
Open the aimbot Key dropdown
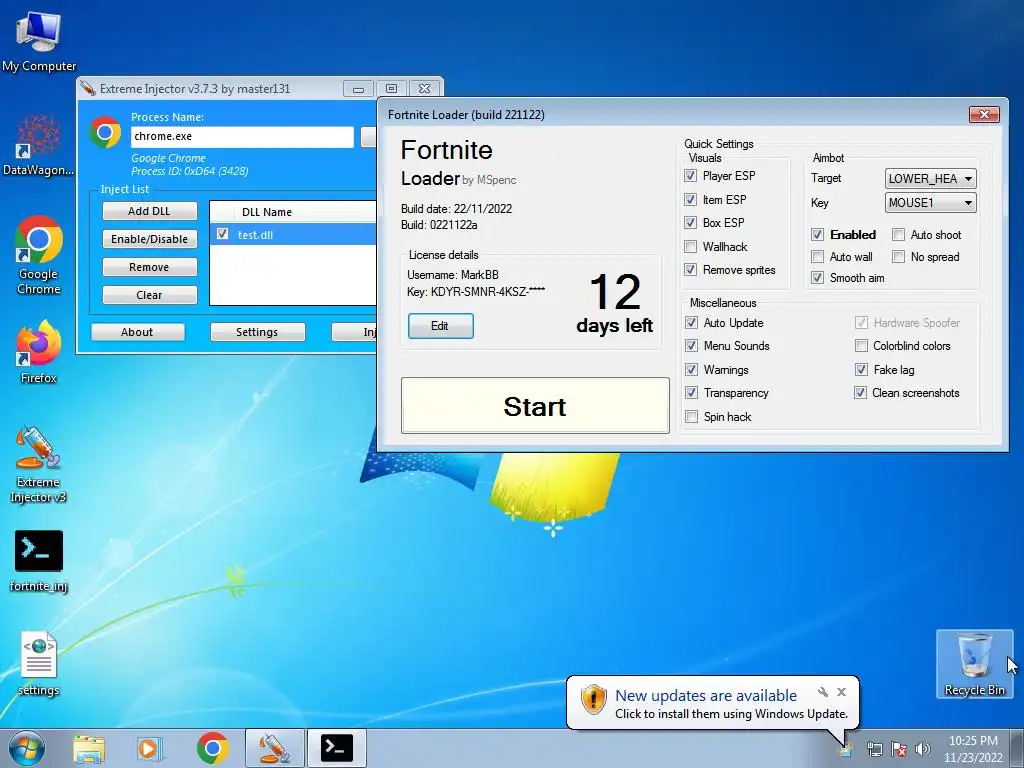pos(931,202)
